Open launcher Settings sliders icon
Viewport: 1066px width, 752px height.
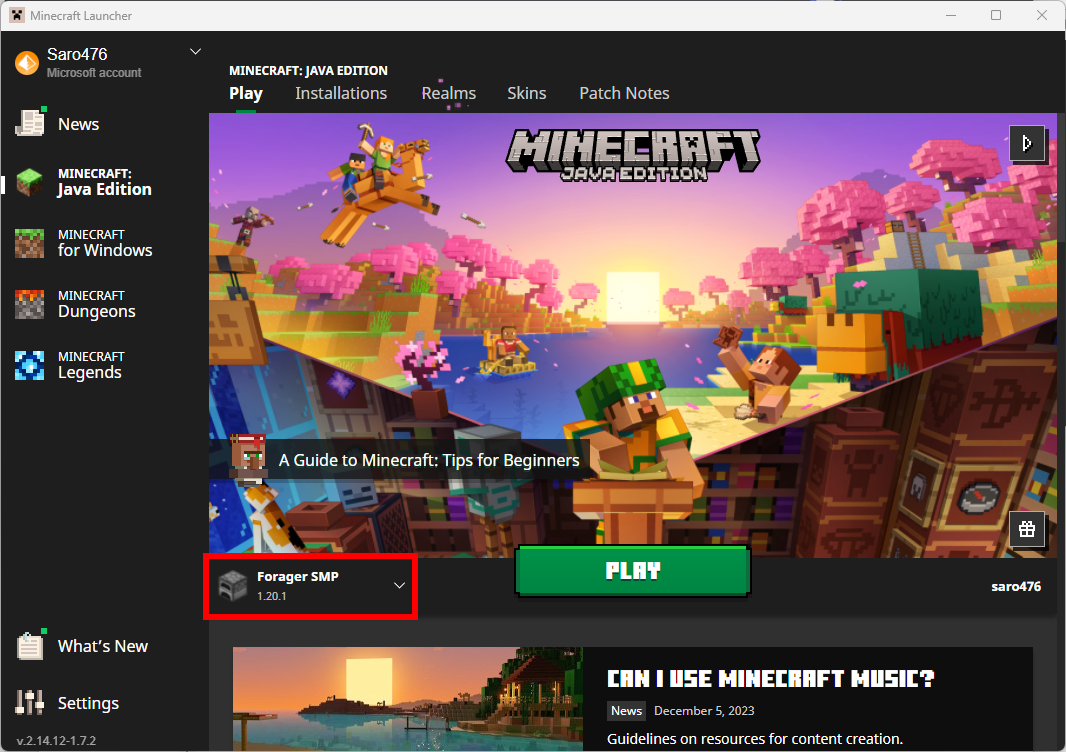(30, 702)
